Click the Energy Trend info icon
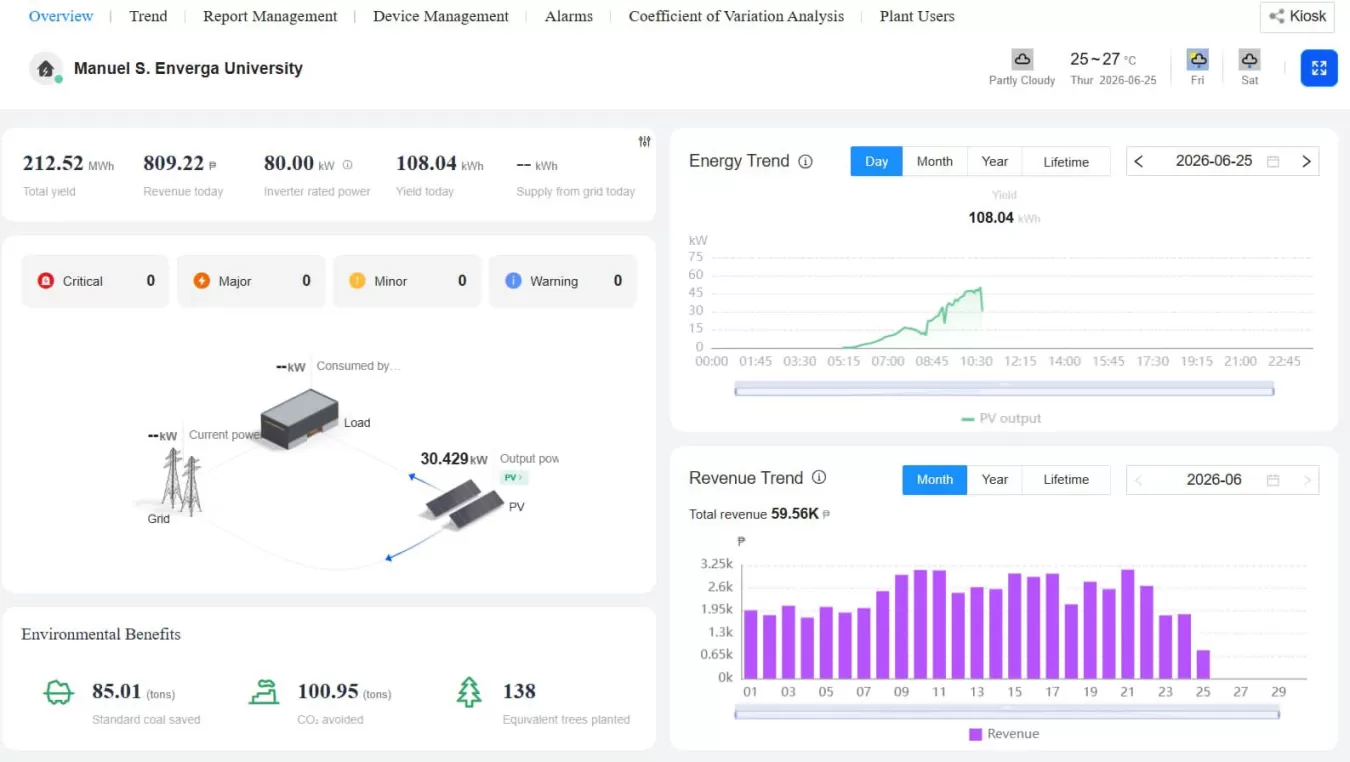 805,161
